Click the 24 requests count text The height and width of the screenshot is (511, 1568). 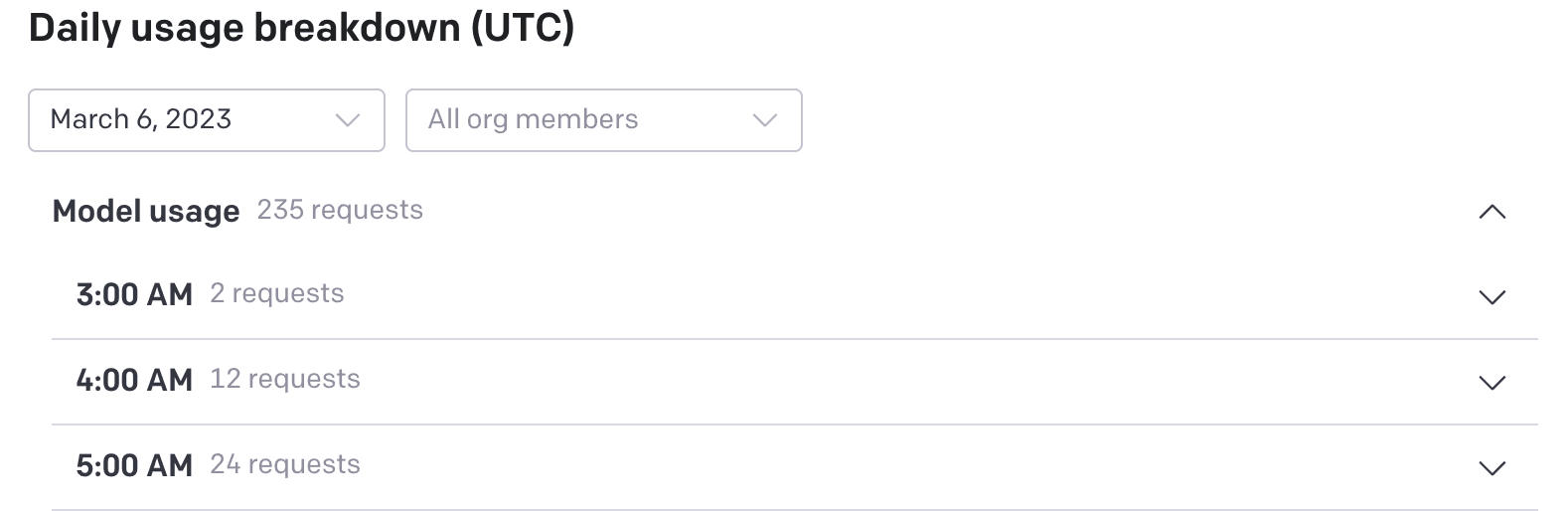285,464
